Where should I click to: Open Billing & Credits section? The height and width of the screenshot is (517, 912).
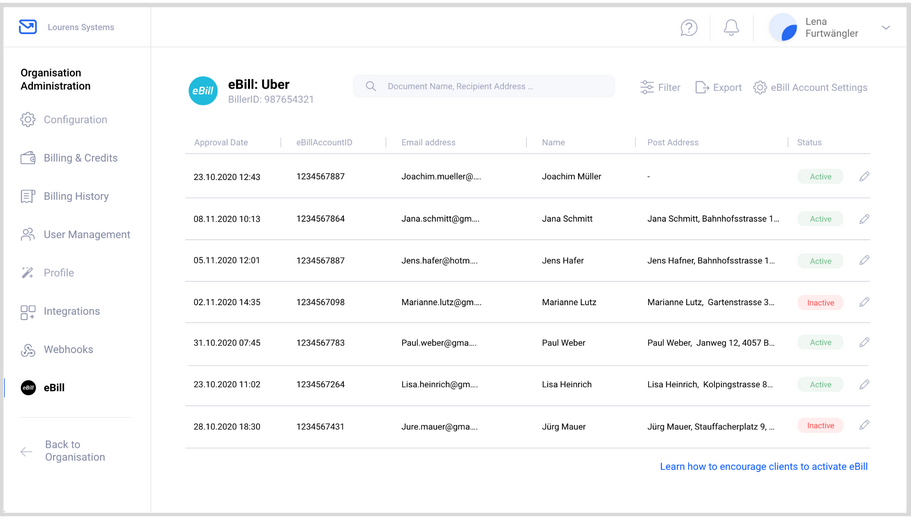coord(80,158)
